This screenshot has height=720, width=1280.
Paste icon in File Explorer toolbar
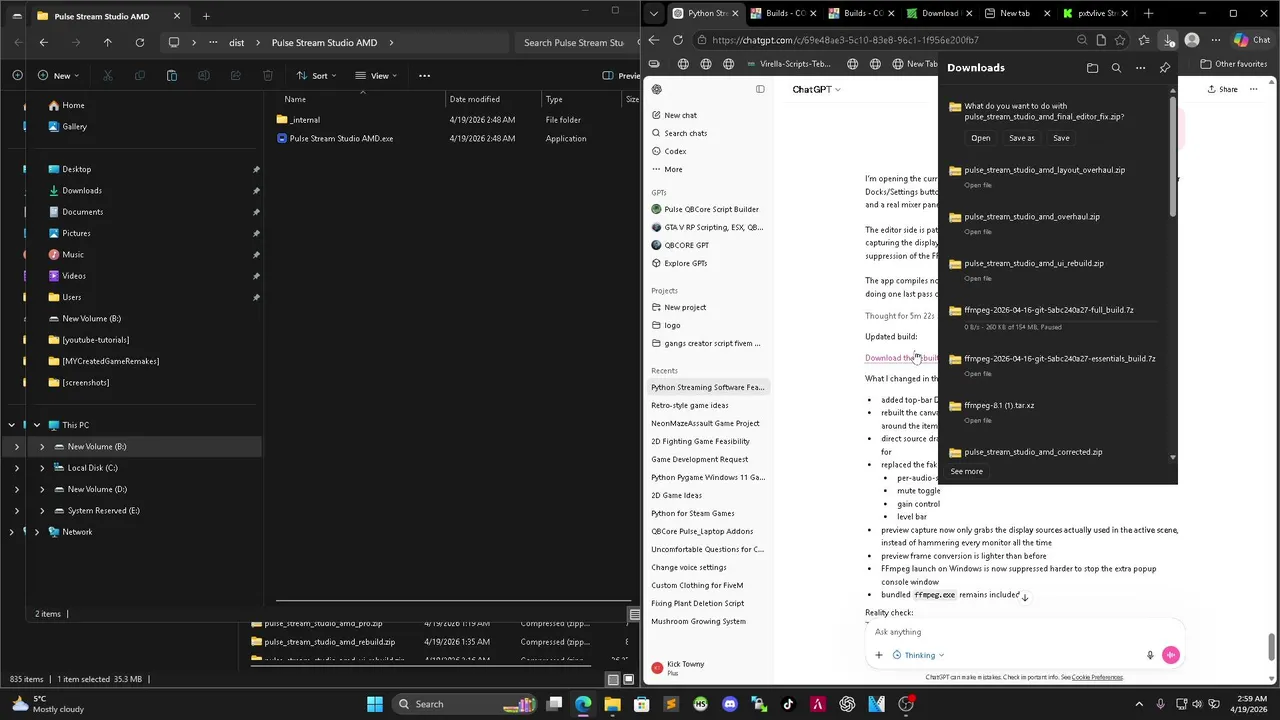(x=172, y=76)
